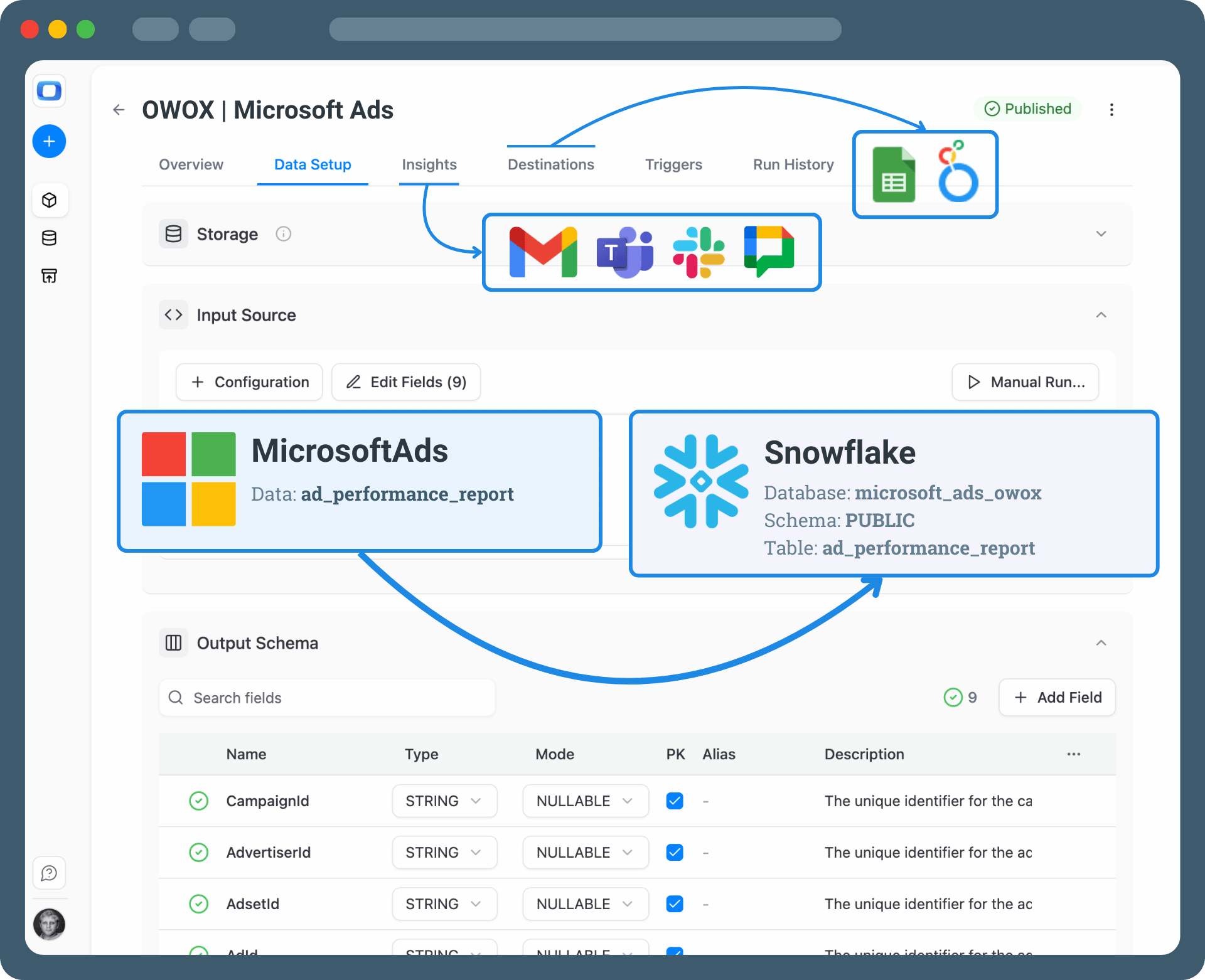Switch to the Triggers tab
Screen dimensions: 1205x980
tap(673, 164)
